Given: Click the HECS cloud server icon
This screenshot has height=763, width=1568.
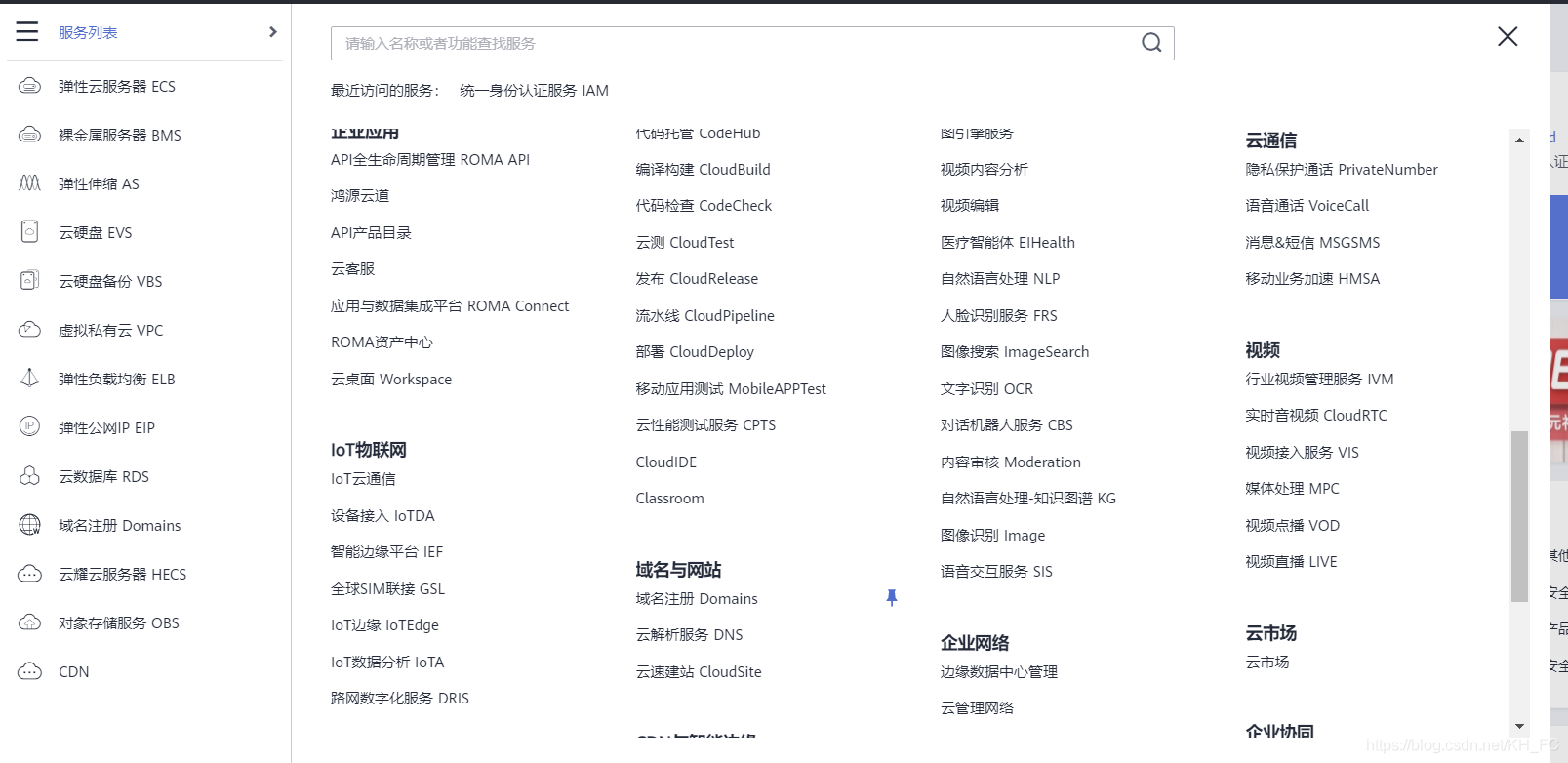Looking at the screenshot, I should click(x=30, y=574).
